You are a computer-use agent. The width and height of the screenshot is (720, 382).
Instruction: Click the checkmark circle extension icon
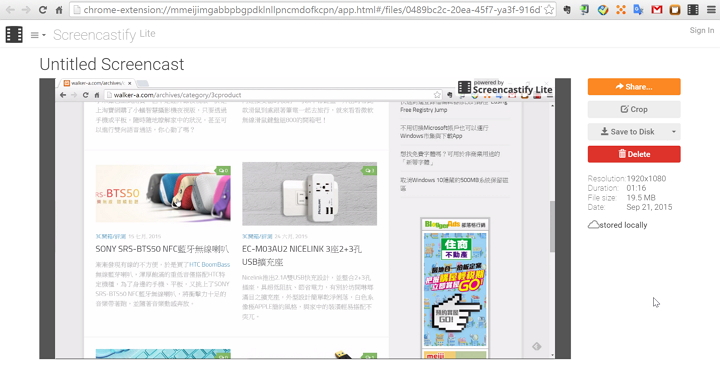pos(603,10)
